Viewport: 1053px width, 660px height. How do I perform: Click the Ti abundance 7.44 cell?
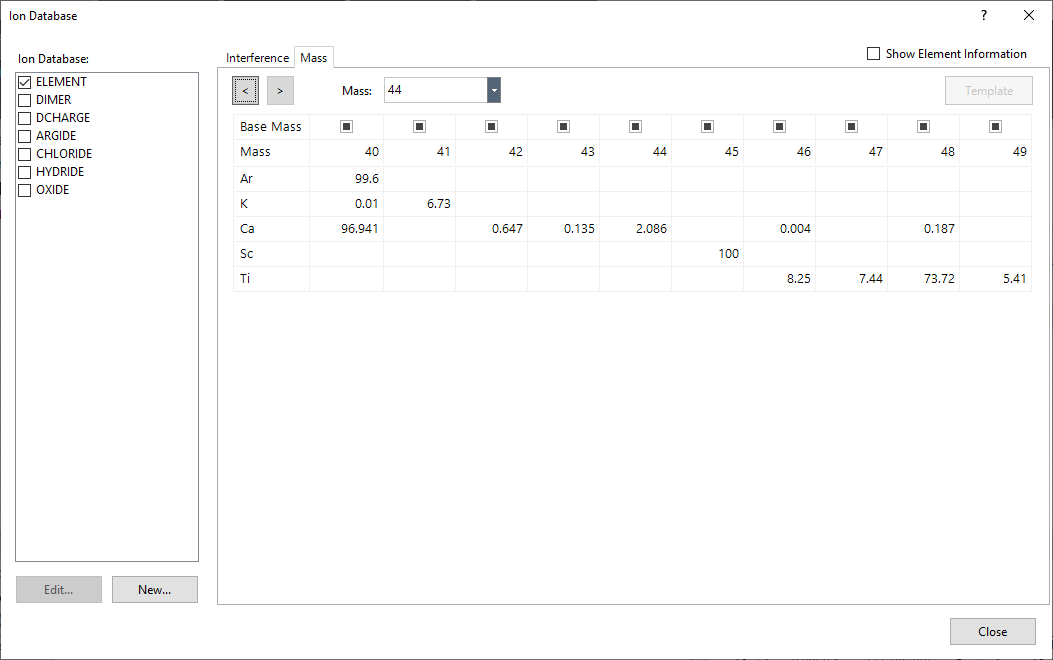(x=852, y=279)
